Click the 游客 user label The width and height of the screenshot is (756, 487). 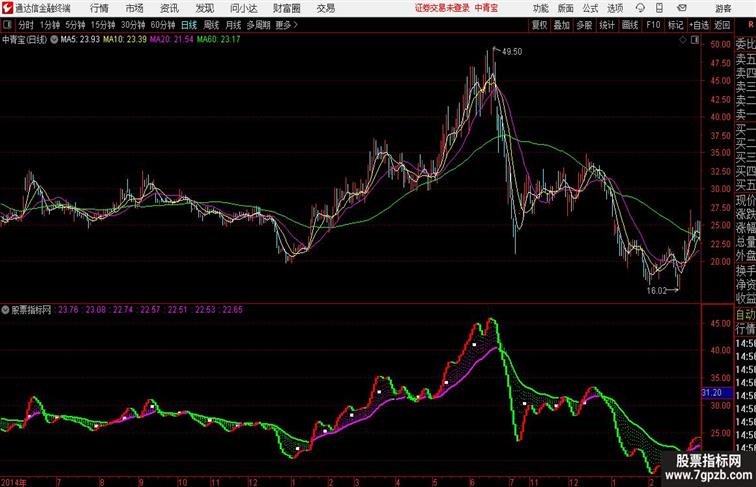[723, 8]
